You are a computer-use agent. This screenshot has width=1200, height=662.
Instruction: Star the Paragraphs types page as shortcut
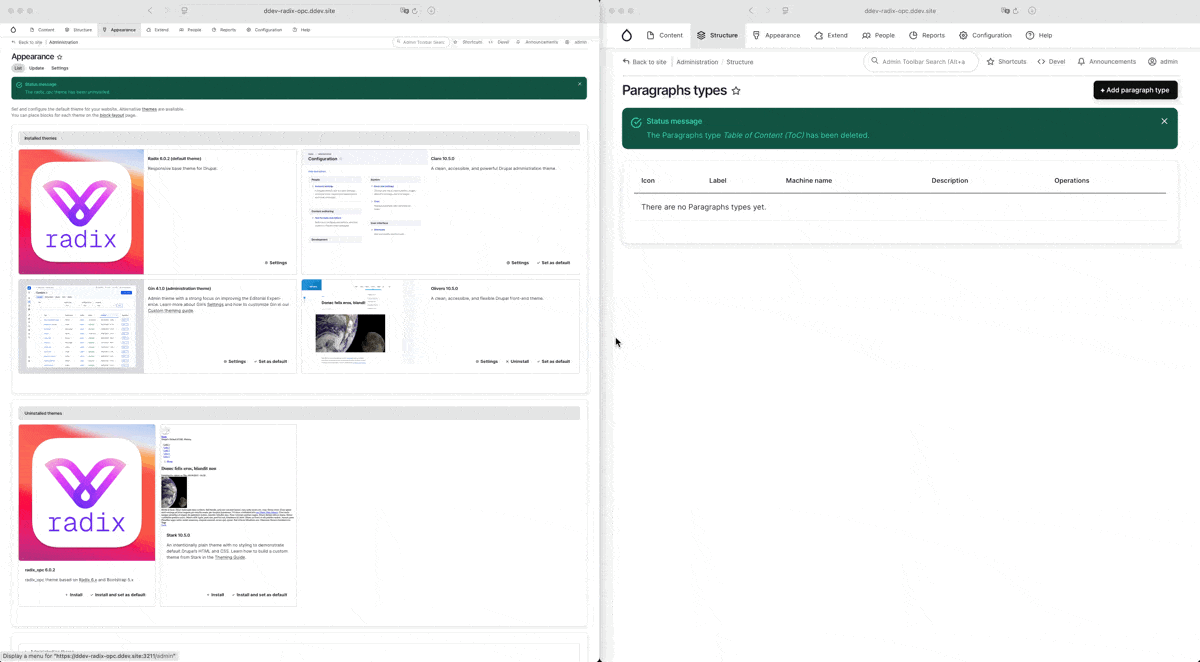coord(736,91)
